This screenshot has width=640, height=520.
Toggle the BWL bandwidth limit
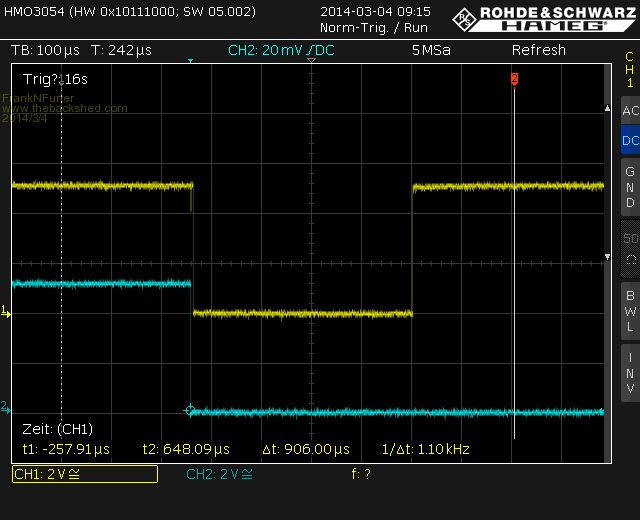coord(629,310)
